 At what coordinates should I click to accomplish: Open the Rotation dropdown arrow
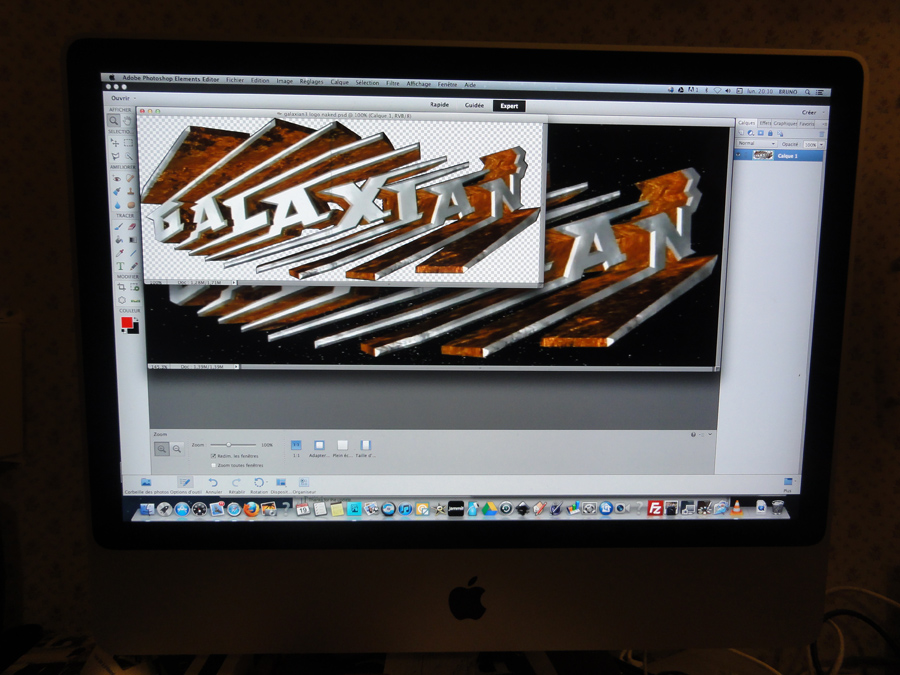[267, 482]
